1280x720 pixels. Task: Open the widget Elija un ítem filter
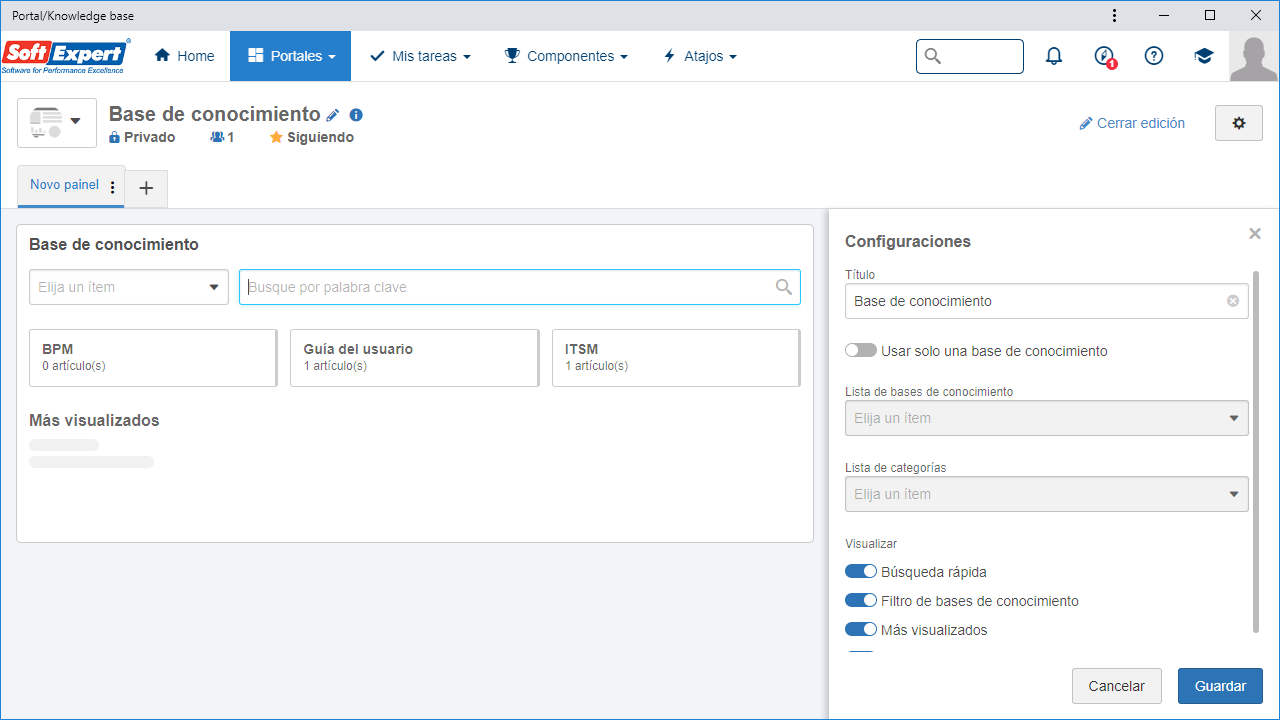pos(129,287)
